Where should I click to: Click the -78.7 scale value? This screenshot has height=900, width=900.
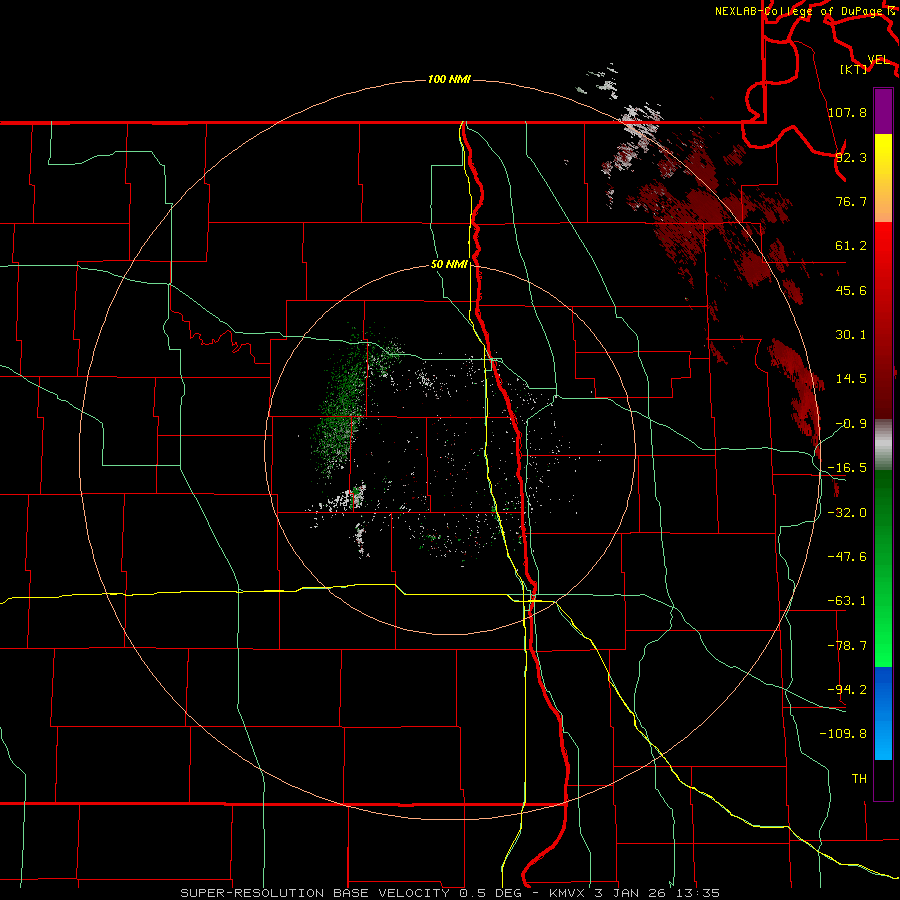847,646
